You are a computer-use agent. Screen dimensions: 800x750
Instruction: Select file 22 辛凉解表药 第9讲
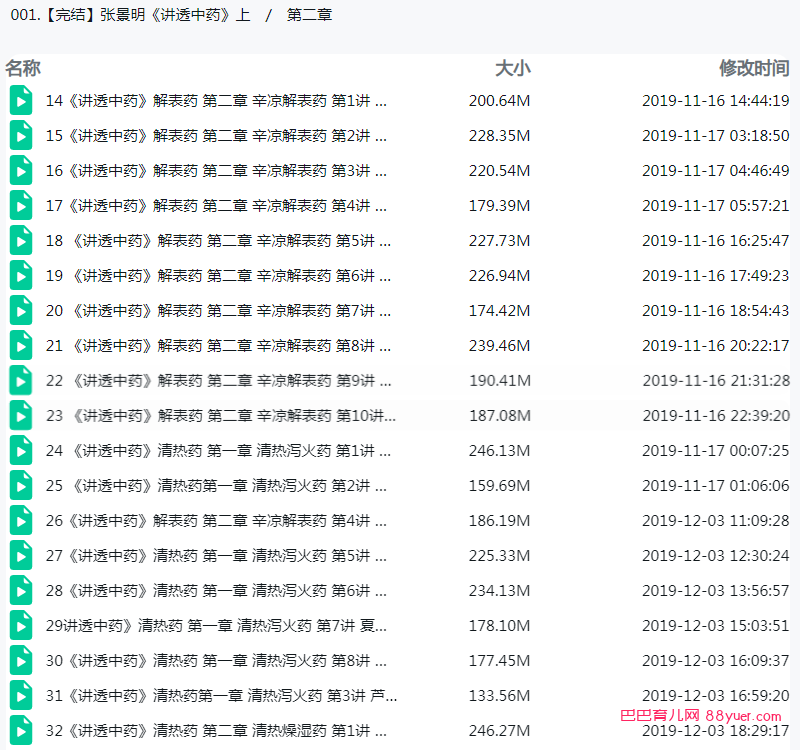click(x=218, y=381)
